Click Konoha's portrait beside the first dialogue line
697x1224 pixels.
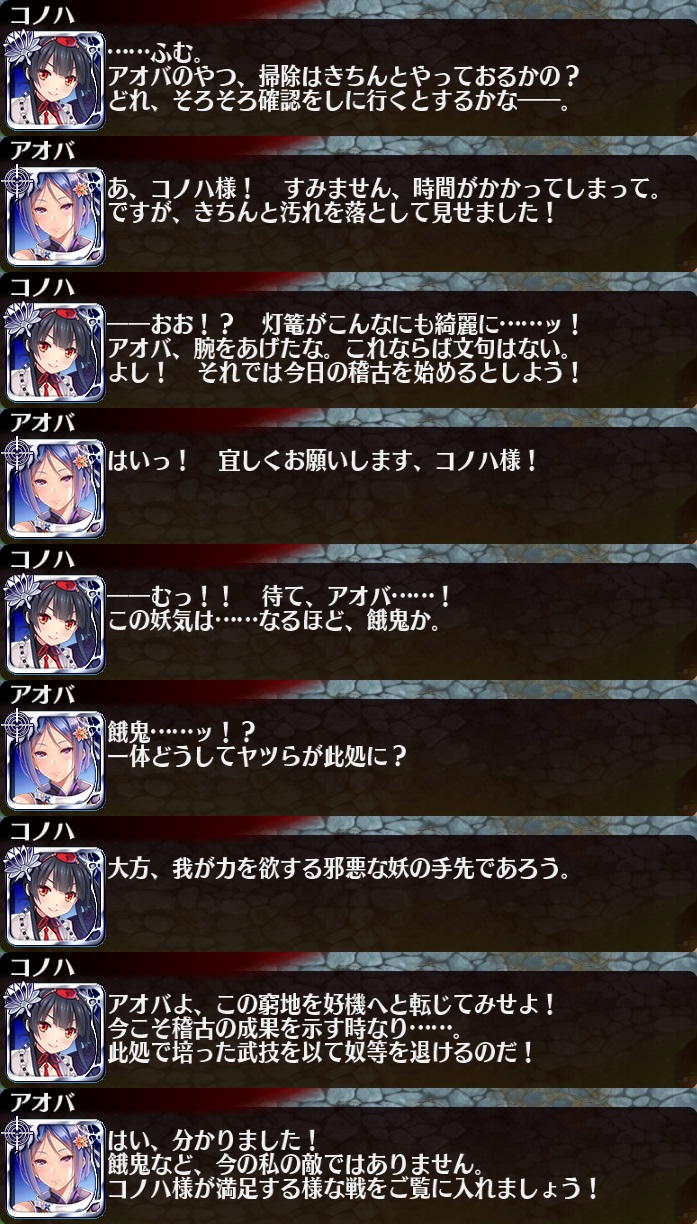[55, 79]
